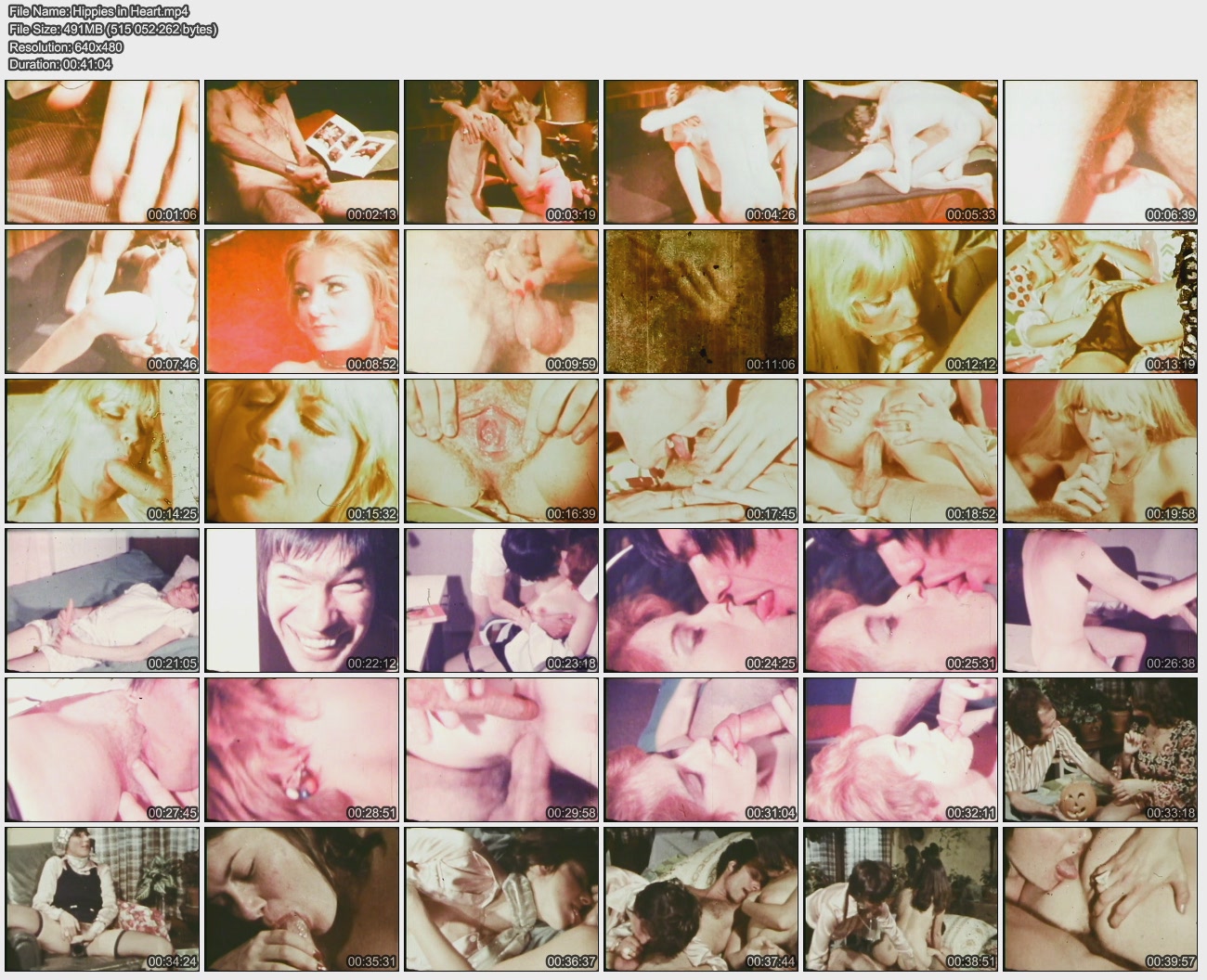Select the Duration 00:41:04 text
The image size is (1207, 980).
coord(60,64)
